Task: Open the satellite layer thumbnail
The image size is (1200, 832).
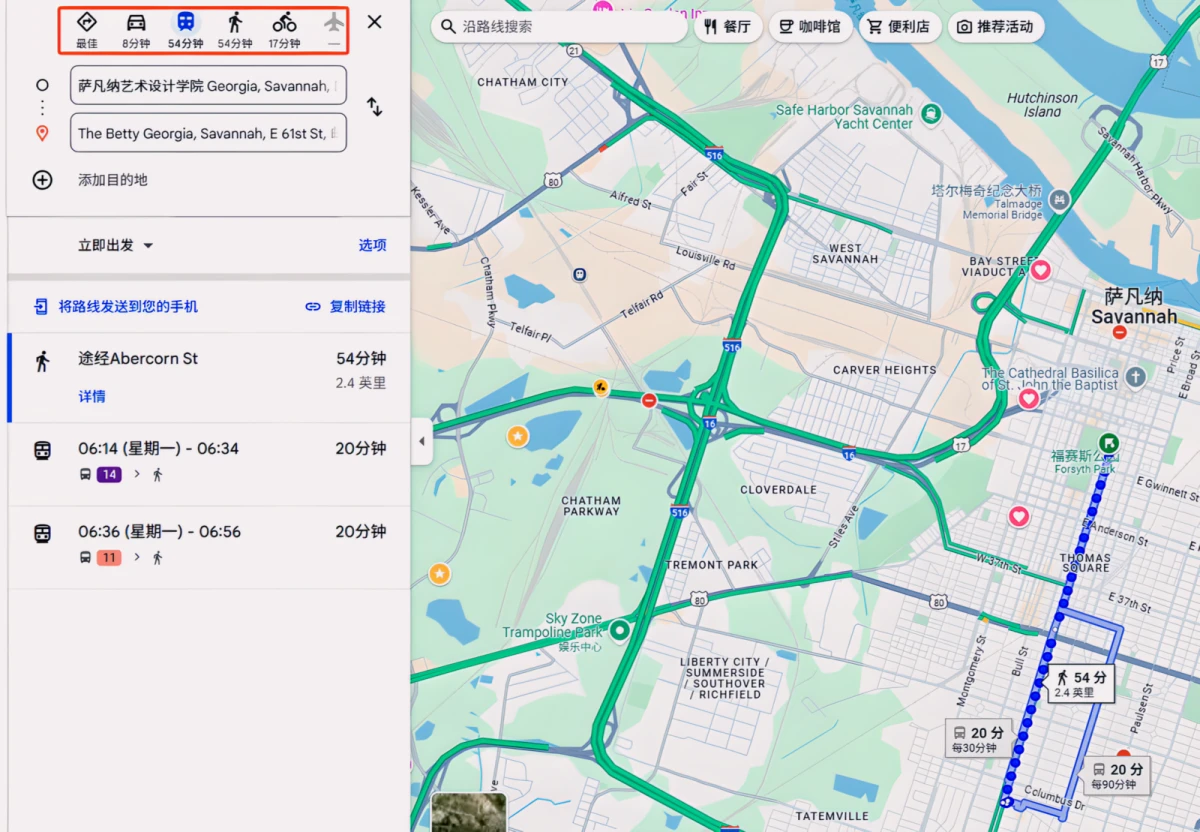Action: (469, 812)
